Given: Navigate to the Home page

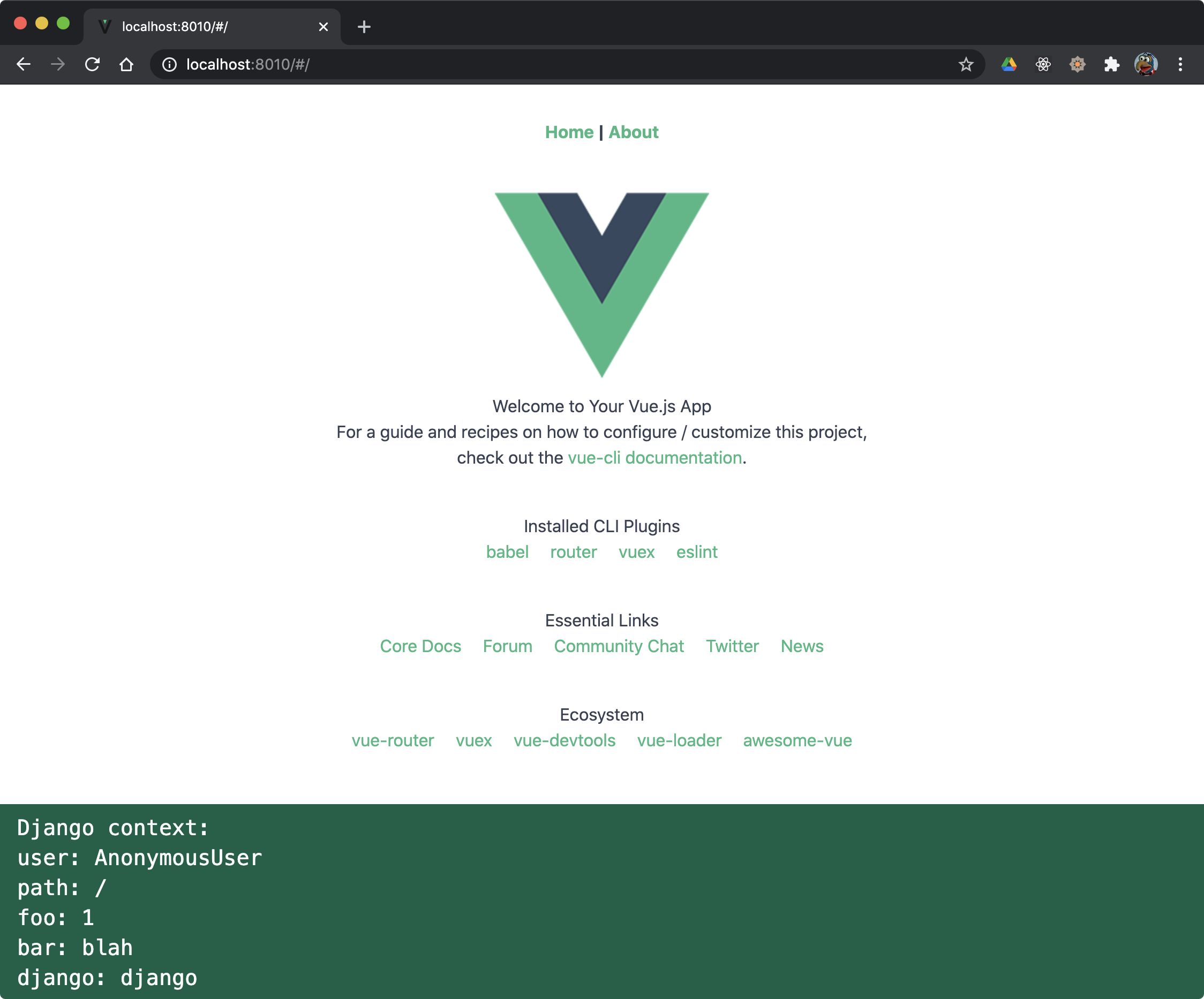Looking at the screenshot, I should click(568, 131).
